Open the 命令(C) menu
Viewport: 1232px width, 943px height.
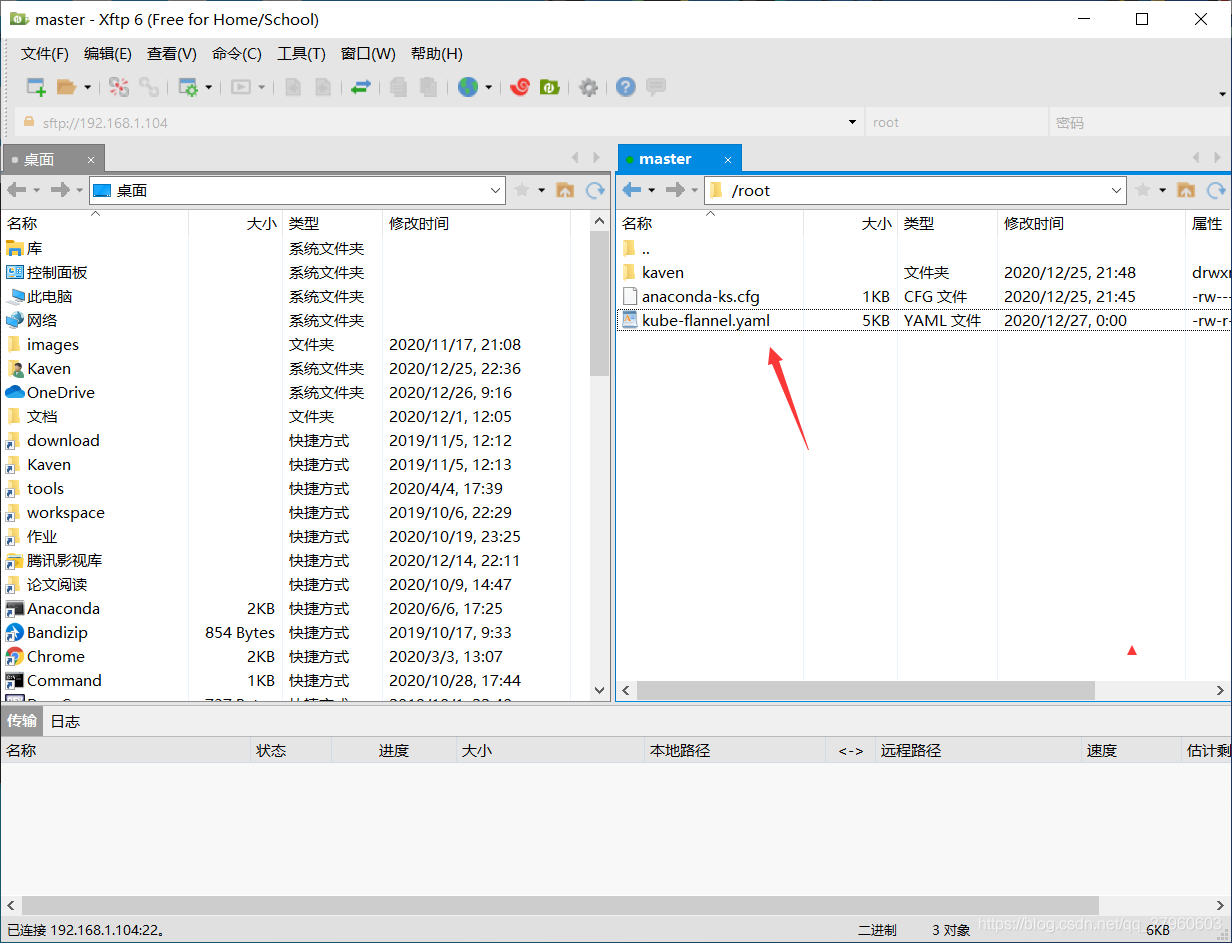(x=237, y=54)
